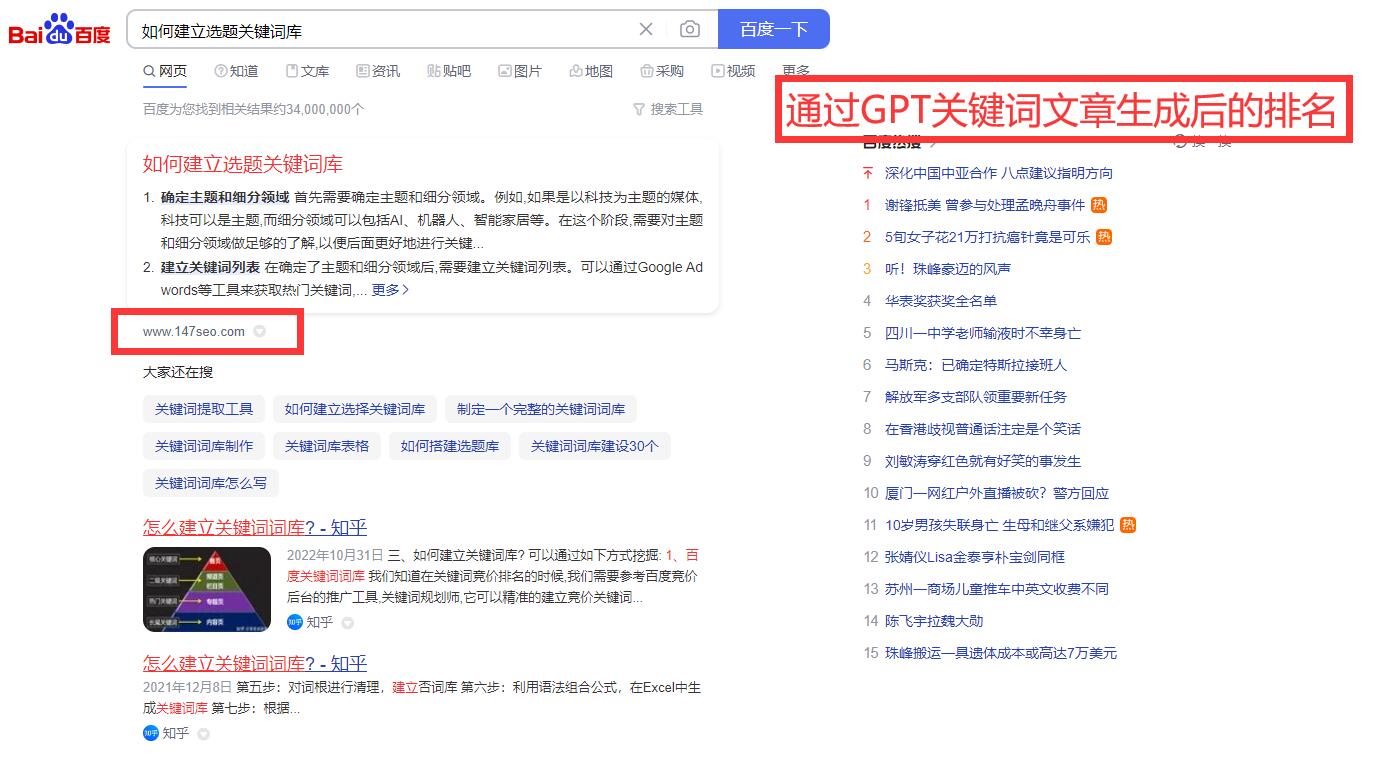Open the 资讯 tab
Viewport: 1380px width, 759px height.
(x=378, y=71)
